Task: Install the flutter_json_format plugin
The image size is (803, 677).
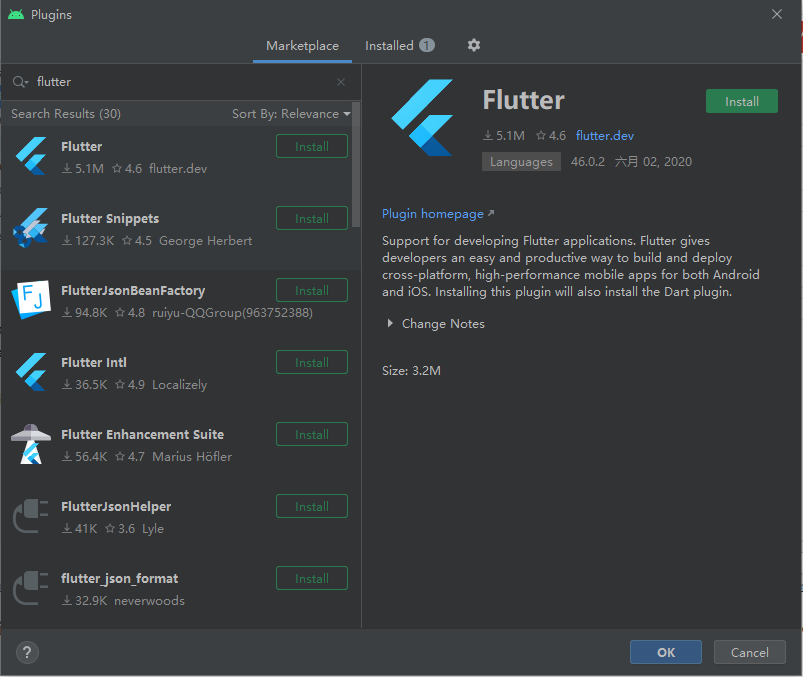Action: point(312,579)
